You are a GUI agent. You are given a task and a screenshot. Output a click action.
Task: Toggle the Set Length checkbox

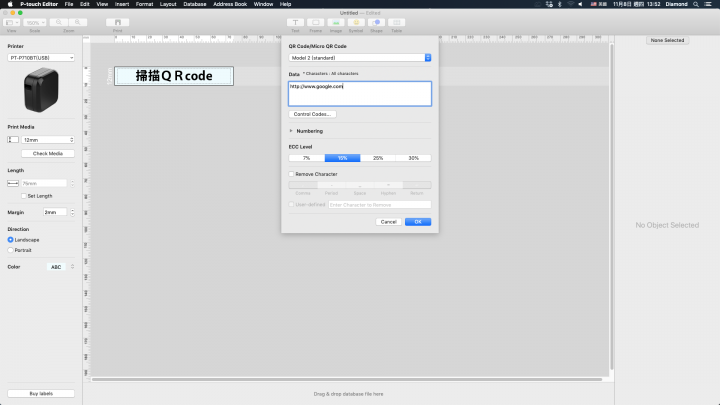24,196
